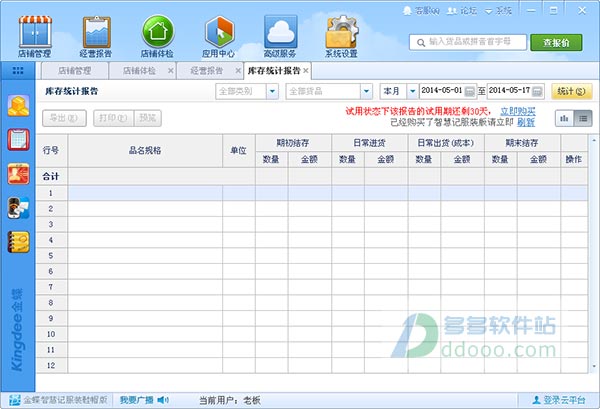
Task: Click the 期末结存 column group header
Action: (x=522, y=143)
